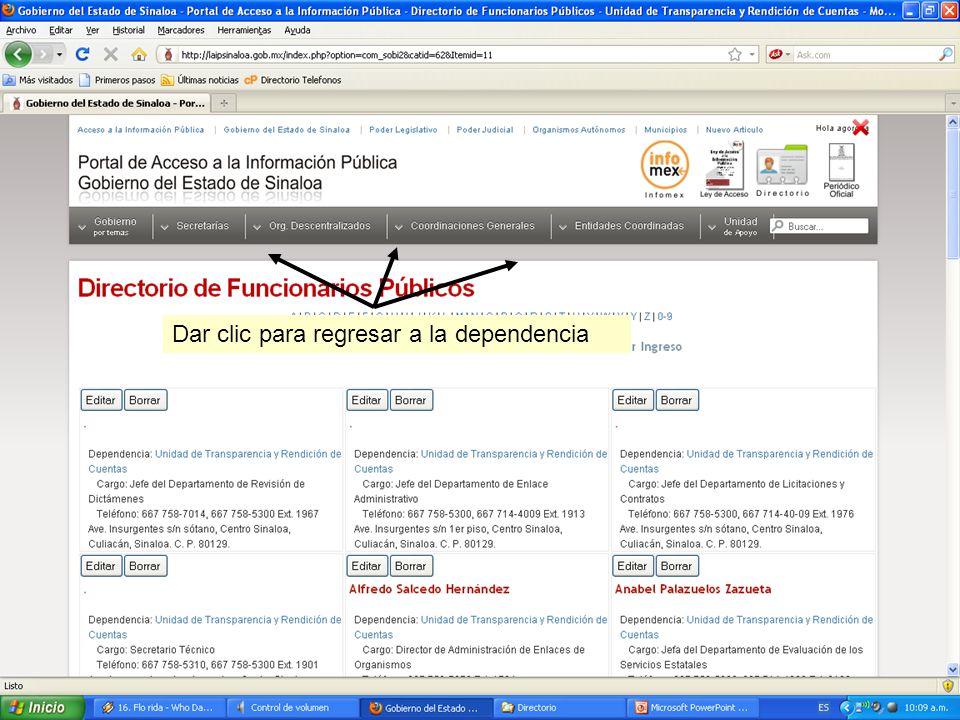This screenshot has height=720, width=960.
Task: Click Editar for Alfredo Salcedo Hernández
Action: point(367,566)
